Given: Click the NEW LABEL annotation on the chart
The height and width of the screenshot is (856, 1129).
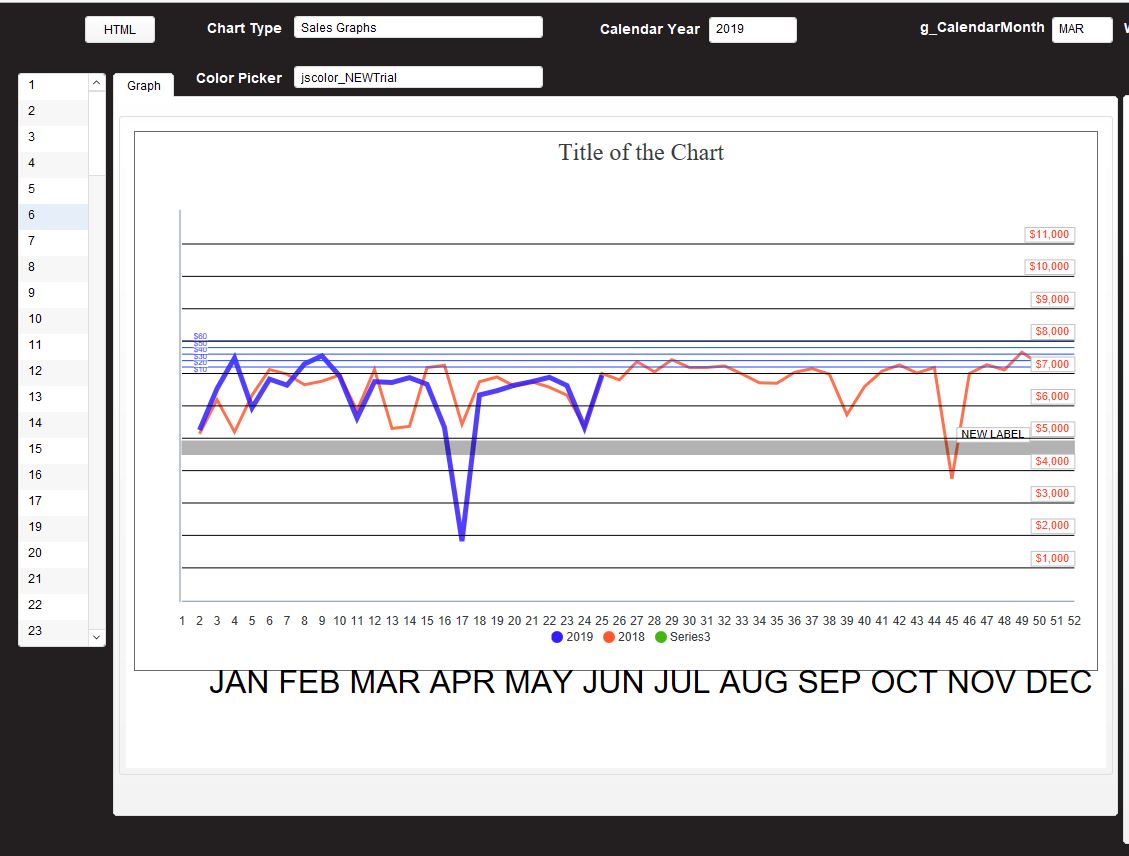Looking at the screenshot, I should 994,434.
